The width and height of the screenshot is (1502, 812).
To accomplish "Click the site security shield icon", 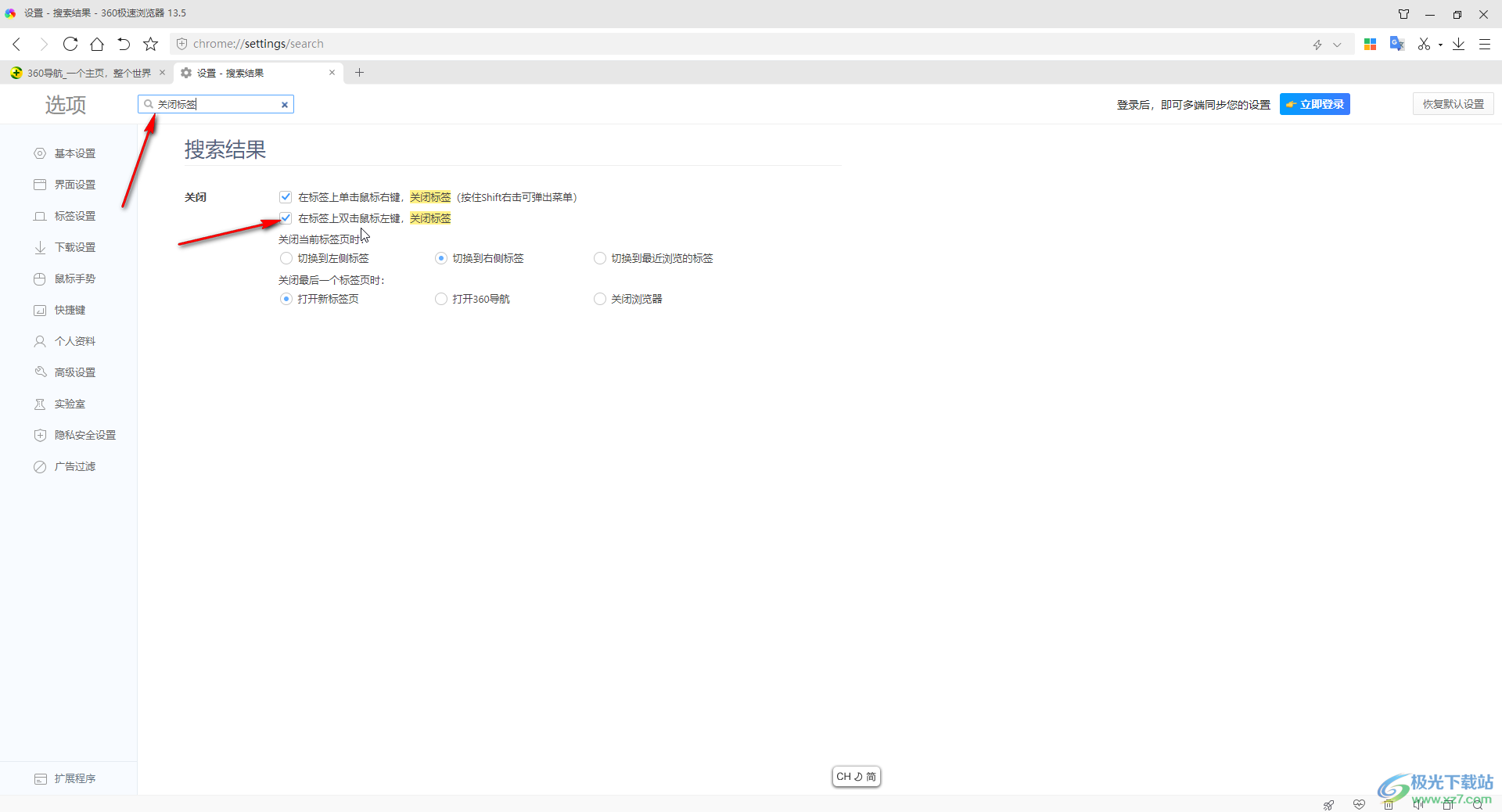I will 181,44.
